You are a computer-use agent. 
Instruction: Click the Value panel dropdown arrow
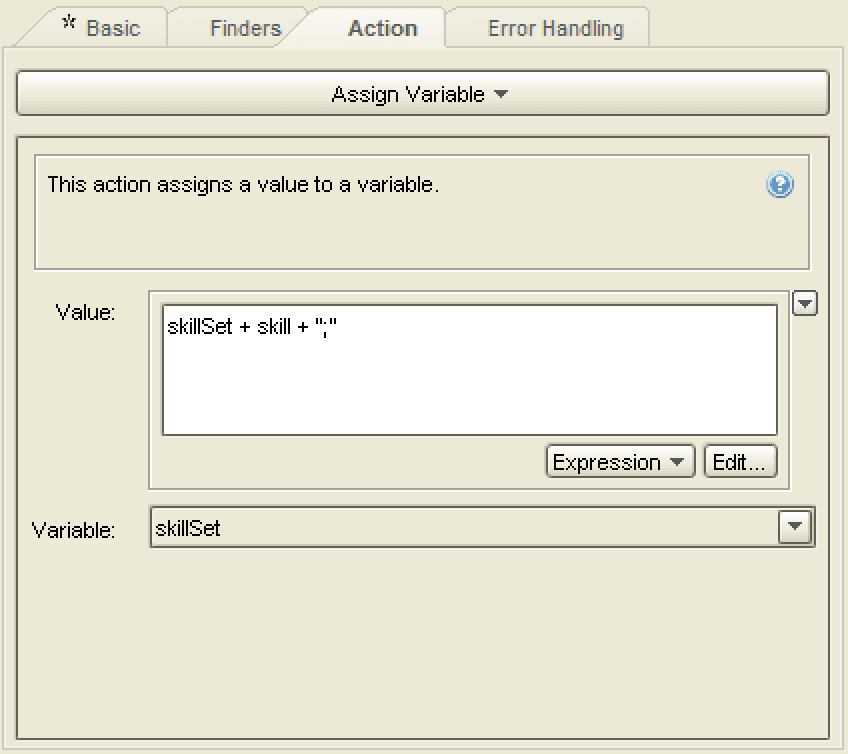[x=805, y=303]
